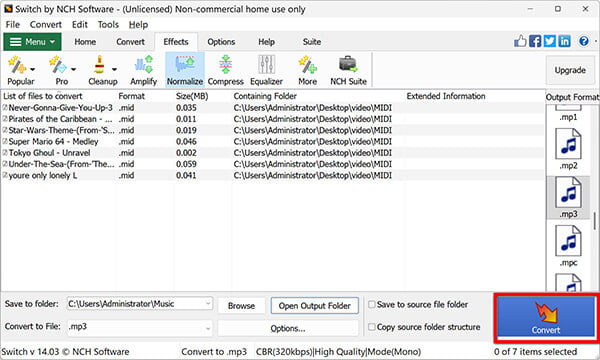Click the Upgrade button
Screen dimensions: 600x360
[x=570, y=70]
